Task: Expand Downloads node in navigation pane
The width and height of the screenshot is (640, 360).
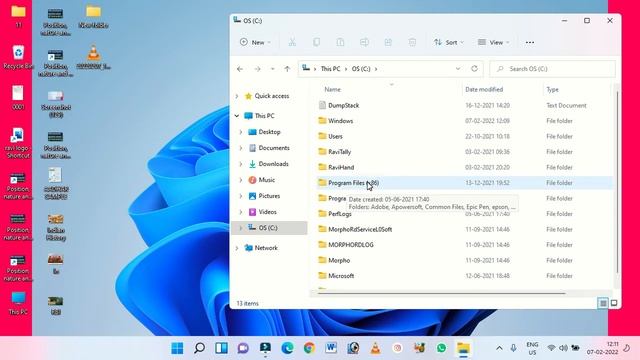Action: 241,164
